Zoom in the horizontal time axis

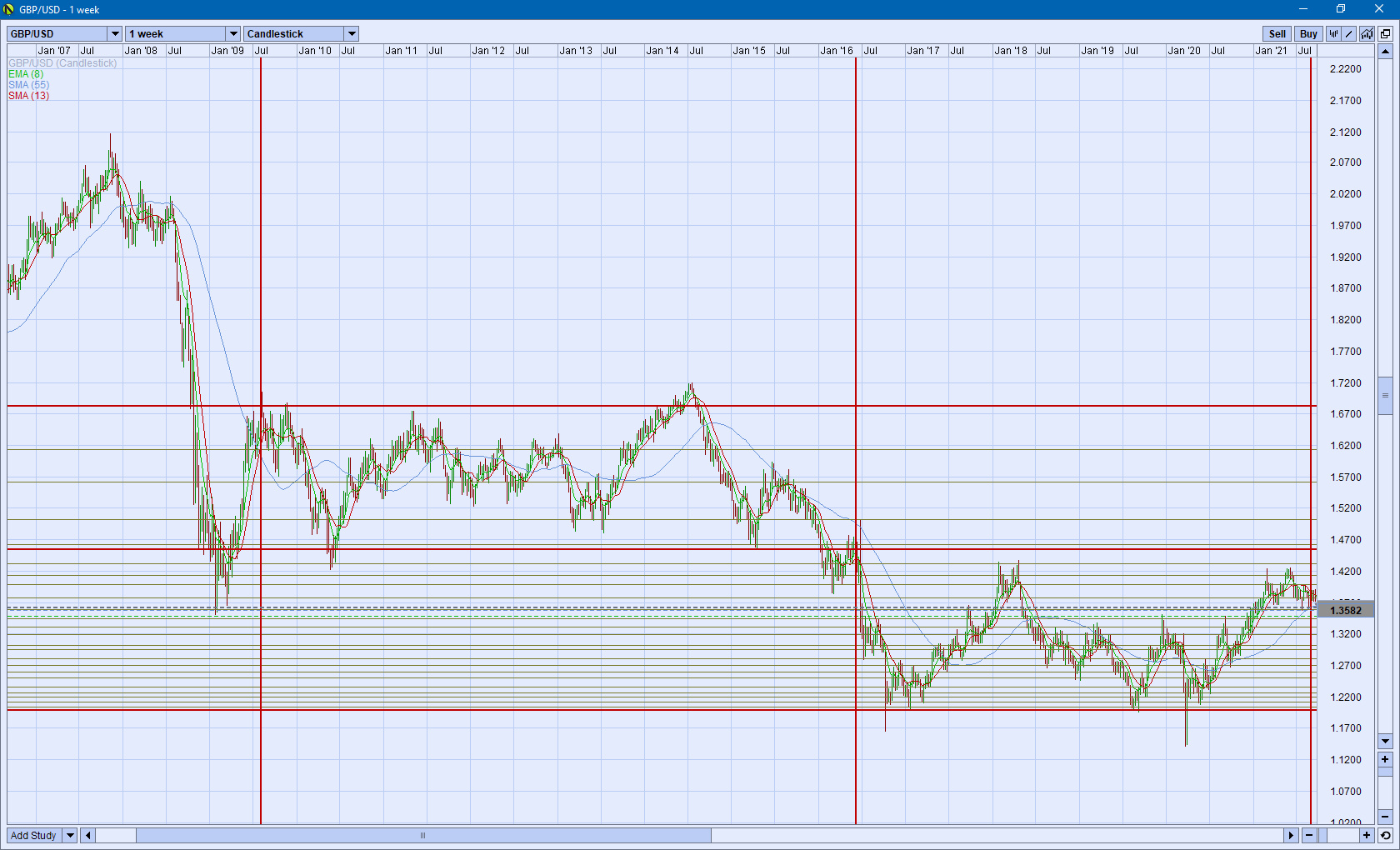tap(1367, 835)
